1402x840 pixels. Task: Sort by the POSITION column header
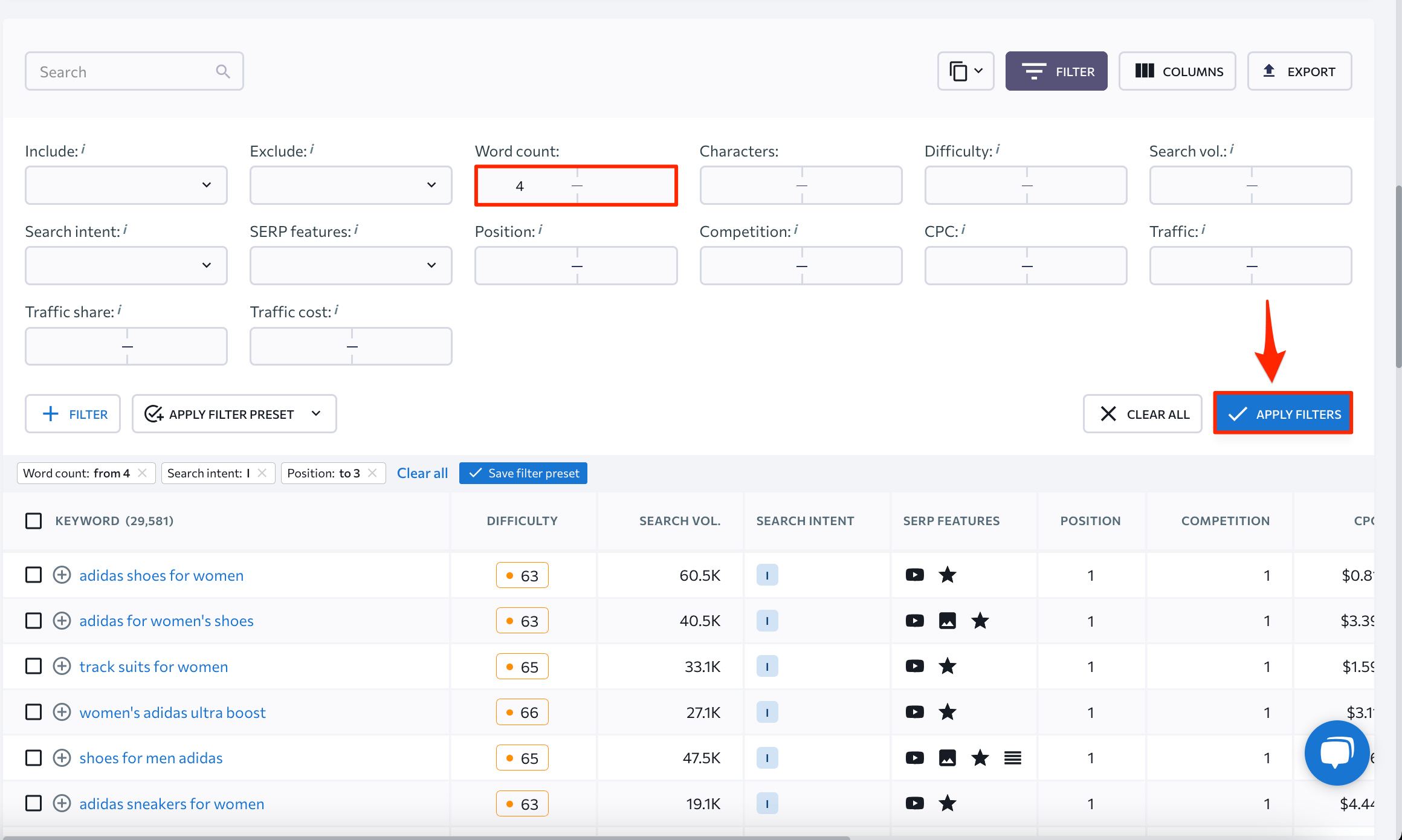click(1090, 521)
